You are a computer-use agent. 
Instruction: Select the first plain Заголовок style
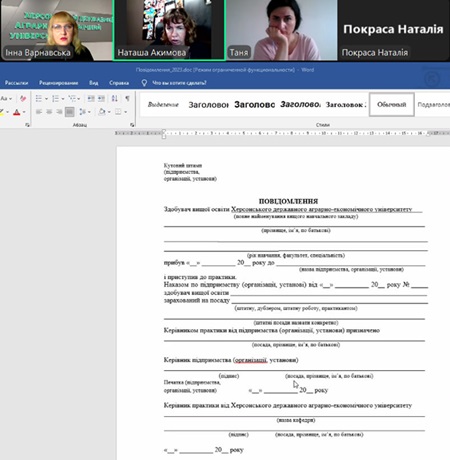[x=208, y=105]
